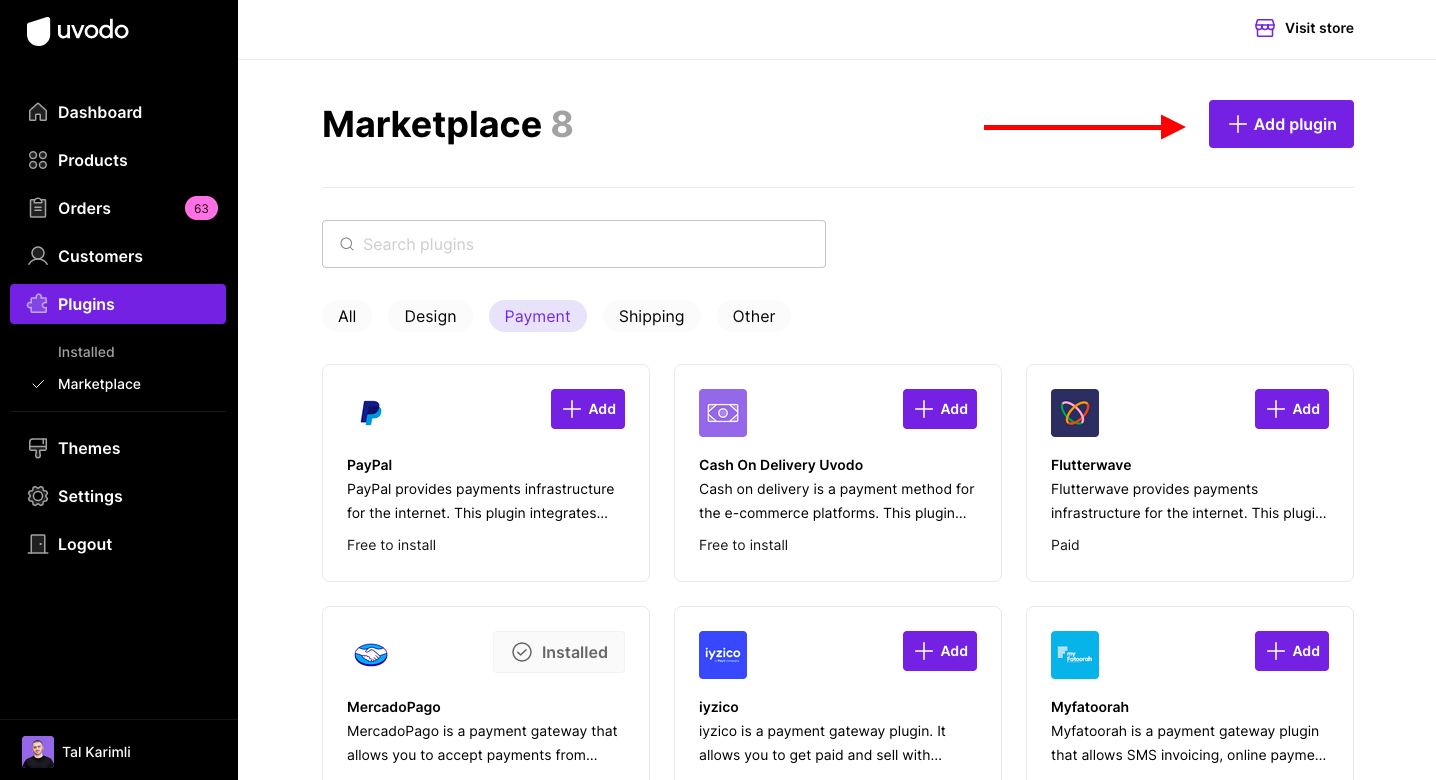Click the store icon beside Visit store
This screenshot has height=780, width=1436.
[1265, 28]
